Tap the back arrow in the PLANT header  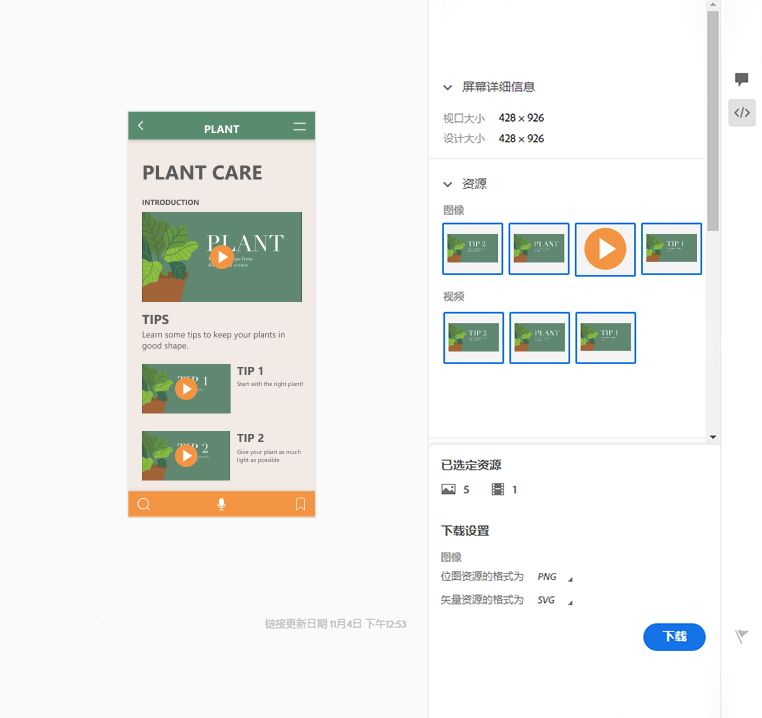pyautogui.click(x=140, y=125)
